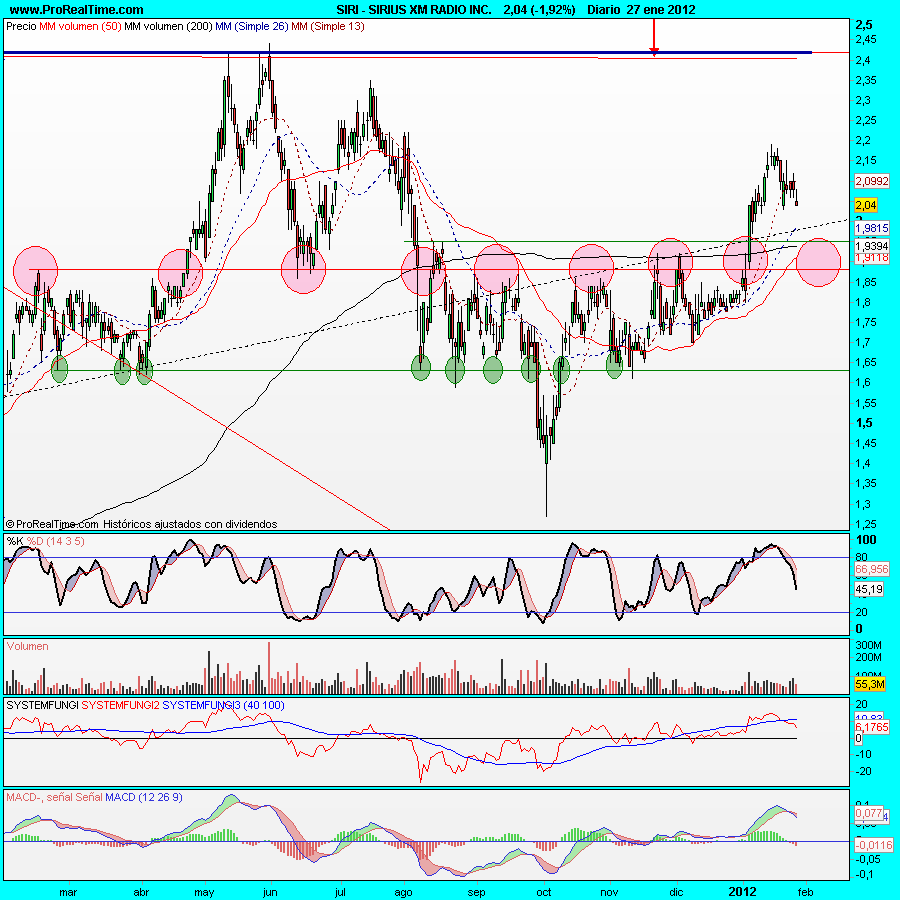Click the MM volumen (50) legend entry

(80, 26)
